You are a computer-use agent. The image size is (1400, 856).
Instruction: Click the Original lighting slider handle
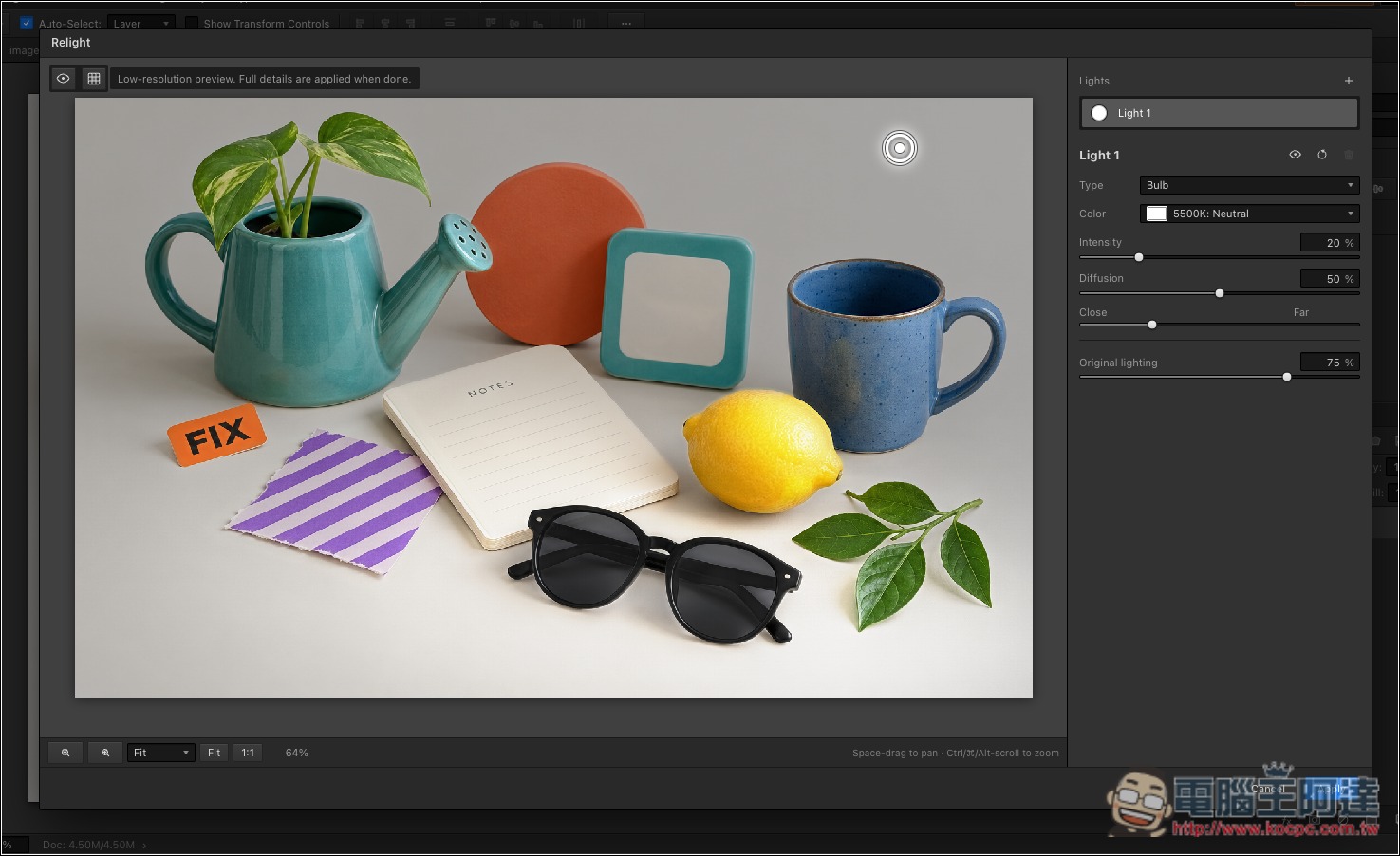coord(1287,377)
